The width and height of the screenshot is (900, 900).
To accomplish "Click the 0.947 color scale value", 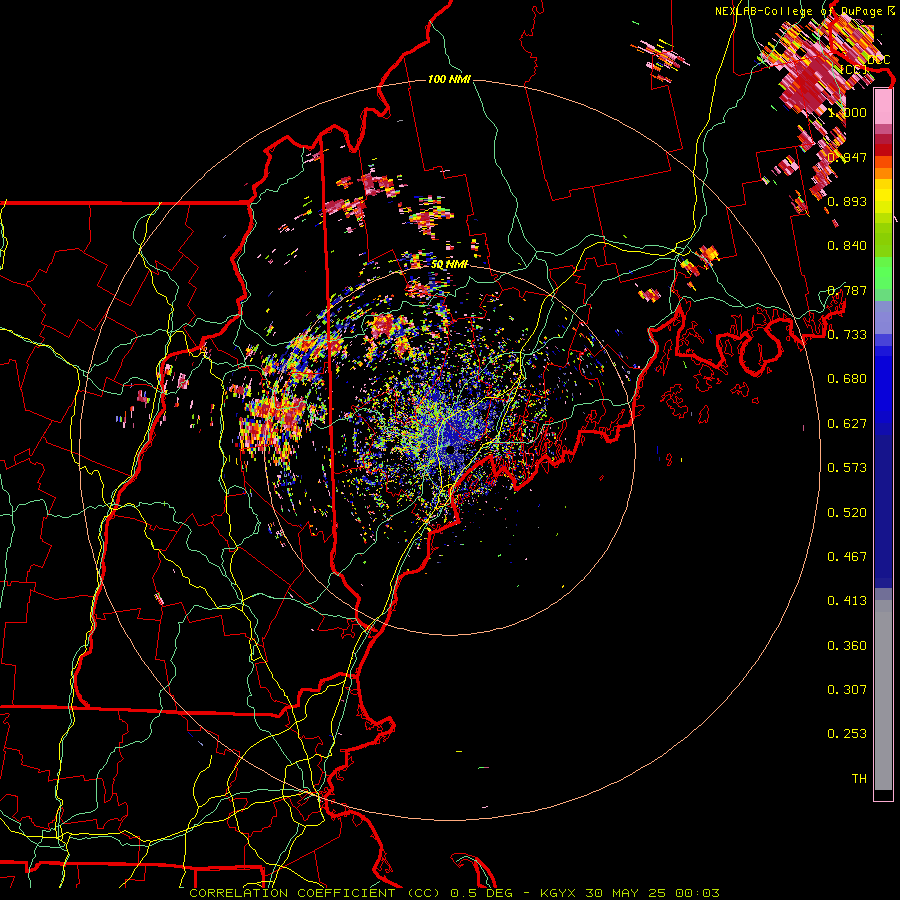I will click(x=847, y=157).
